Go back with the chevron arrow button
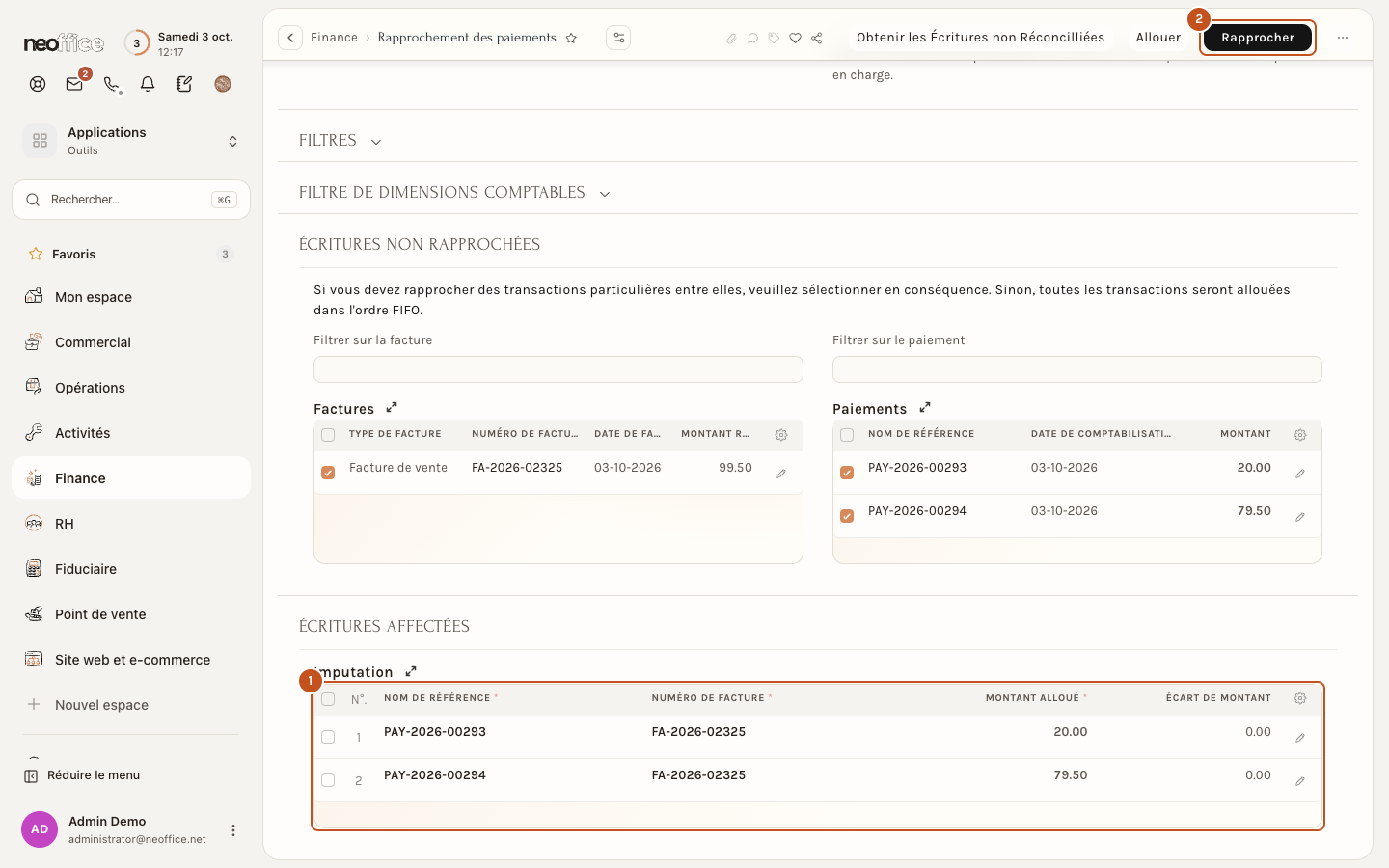 pos(290,38)
